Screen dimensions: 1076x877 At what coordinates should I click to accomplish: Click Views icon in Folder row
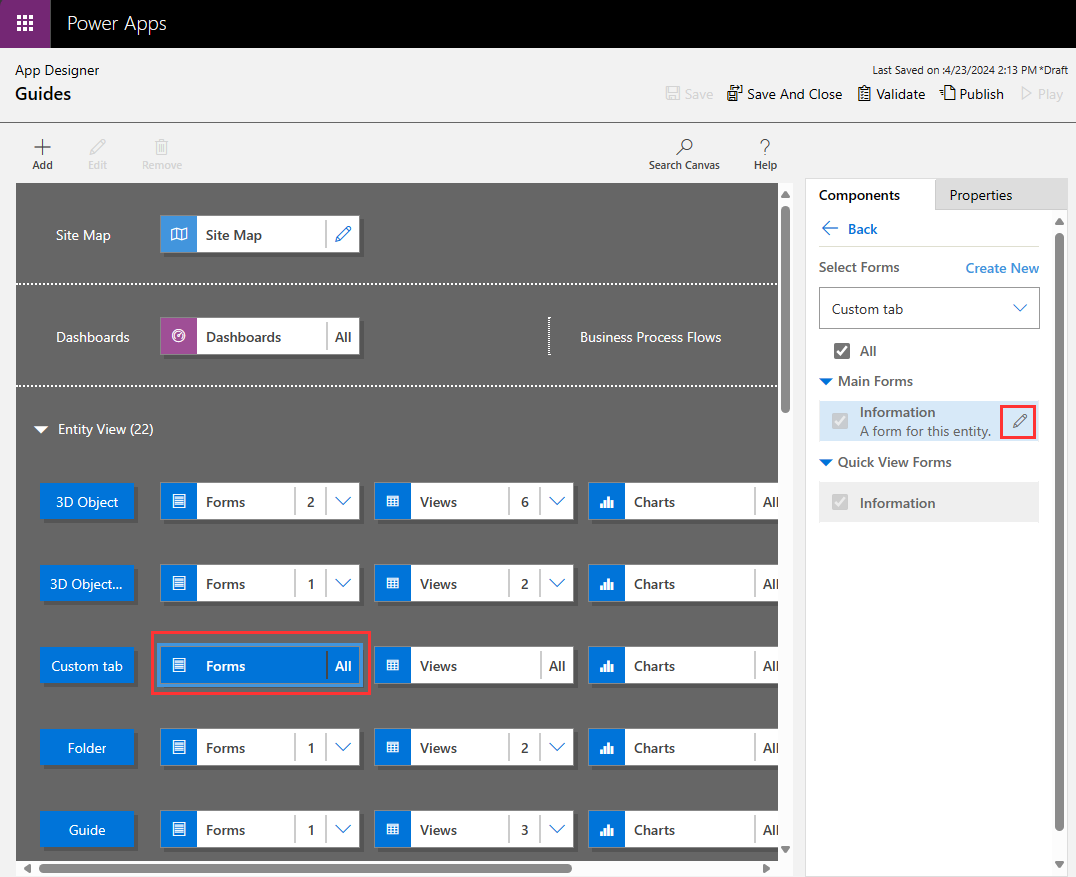(393, 747)
